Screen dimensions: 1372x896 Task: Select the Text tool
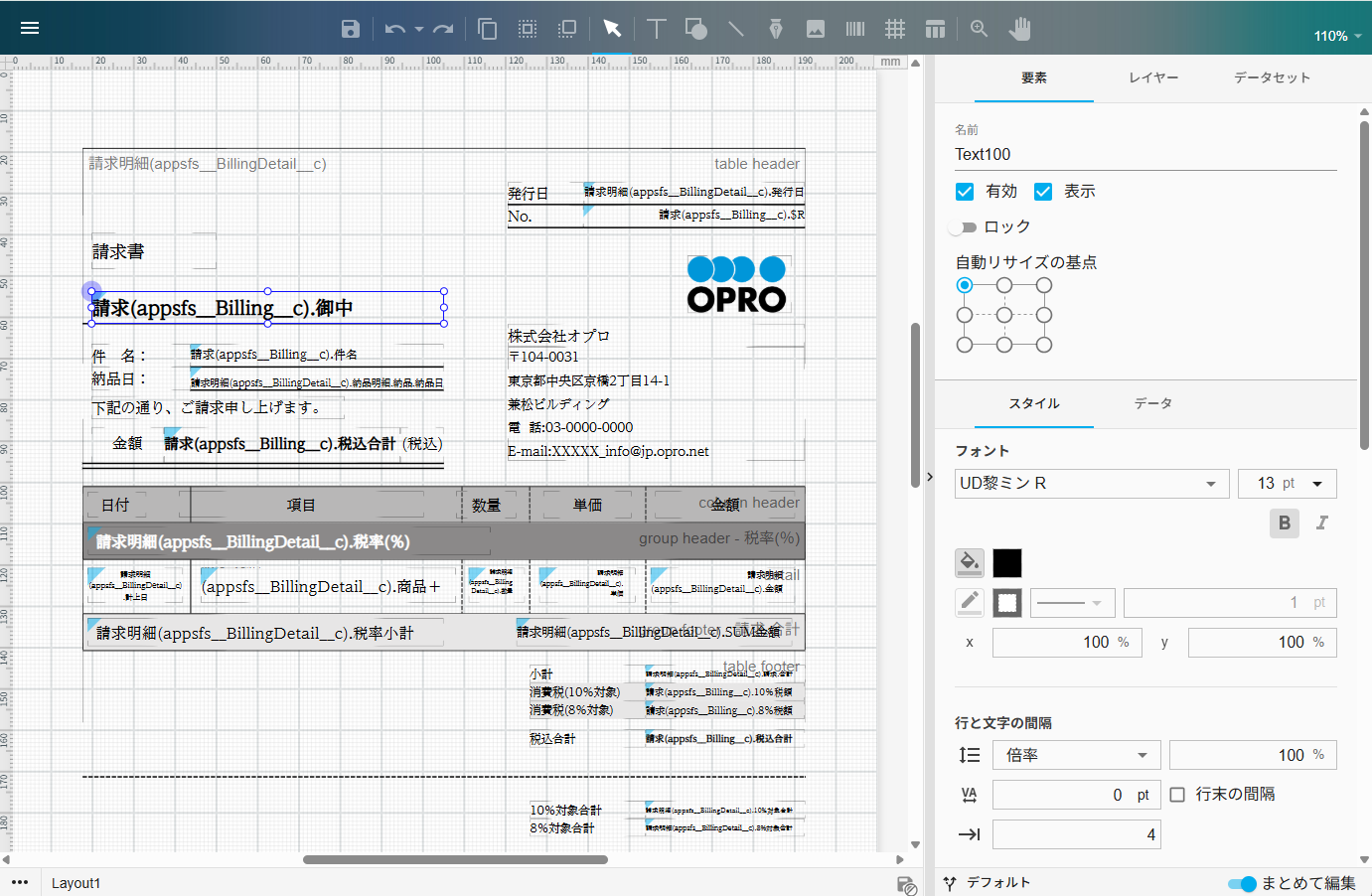(656, 29)
